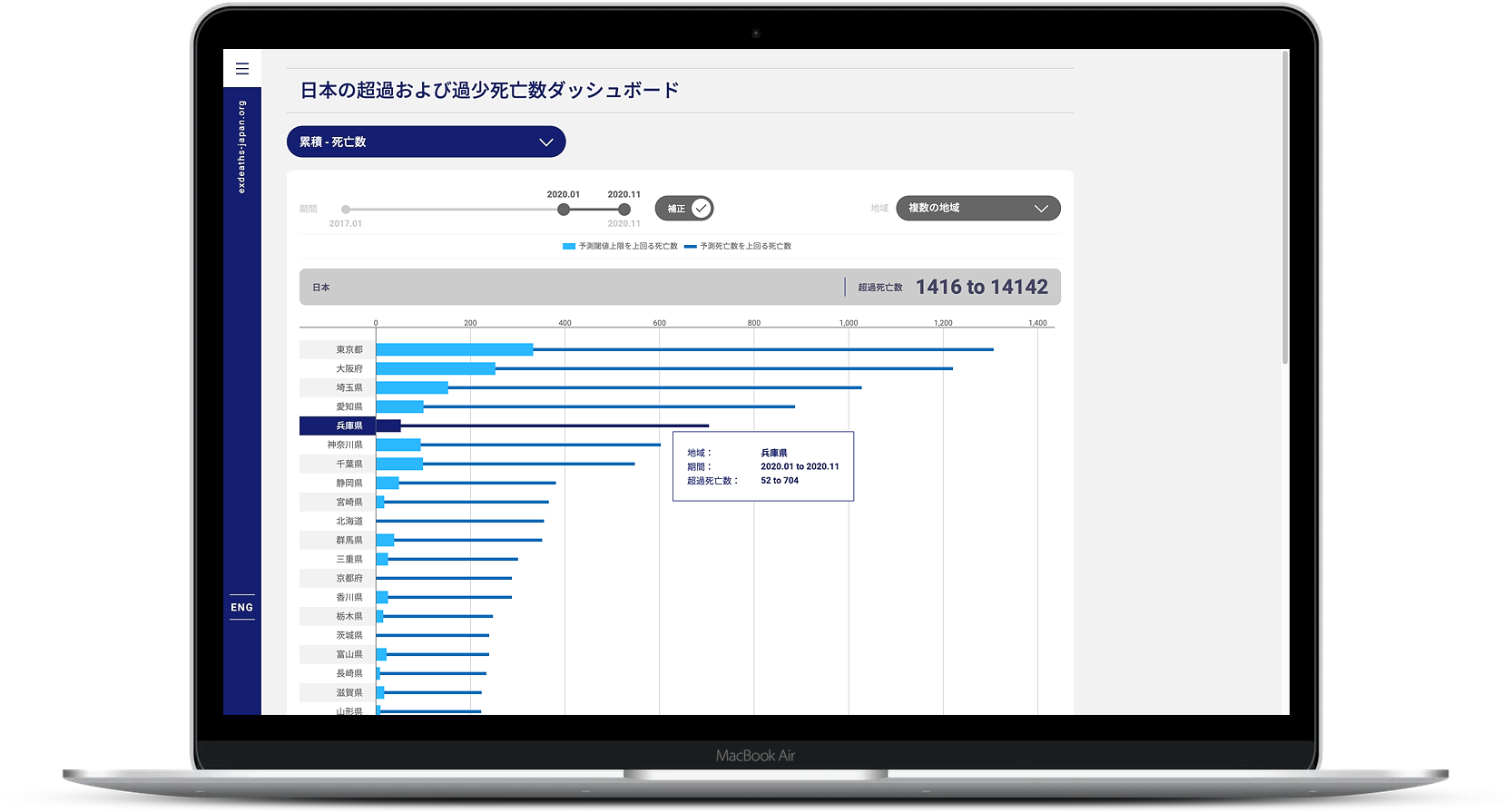The width and height of the screenshot is (1512, 812).
Task: Toggle the 補正 correction switch
Action: (x=684, y=209)
